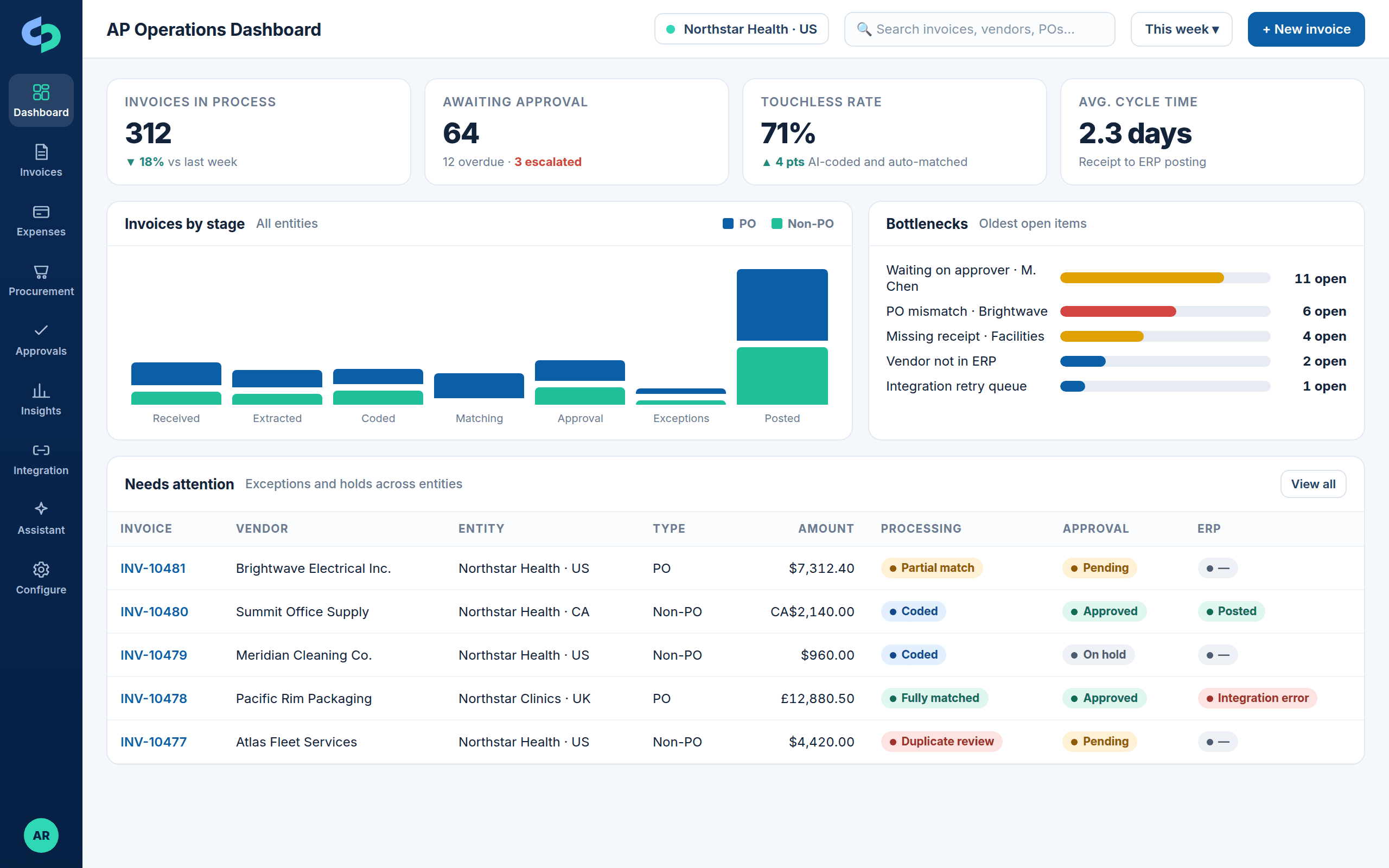Open the Approvals checkmark icon
Image resolution: width=1389 pixels, height=868 pixels.
coord(41,330)
